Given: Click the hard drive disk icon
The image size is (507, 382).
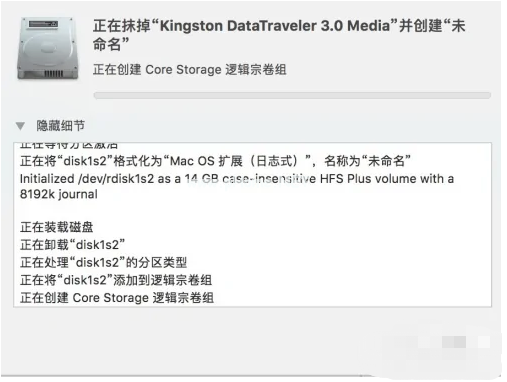Looking at the screenshot, I should [48, 49].
